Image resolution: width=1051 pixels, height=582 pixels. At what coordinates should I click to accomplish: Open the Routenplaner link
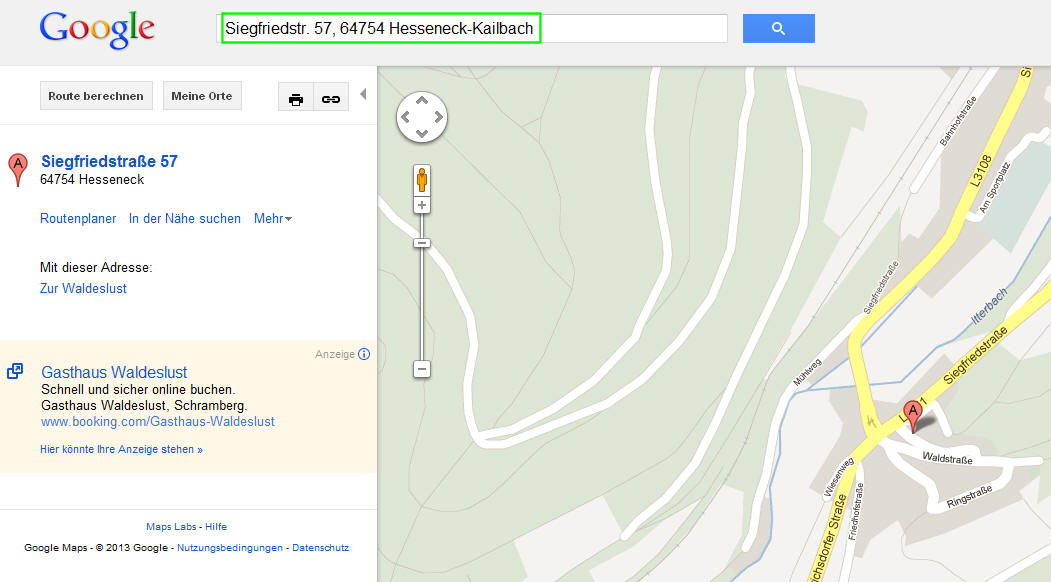pyautogui.click(x=78, y=219)
